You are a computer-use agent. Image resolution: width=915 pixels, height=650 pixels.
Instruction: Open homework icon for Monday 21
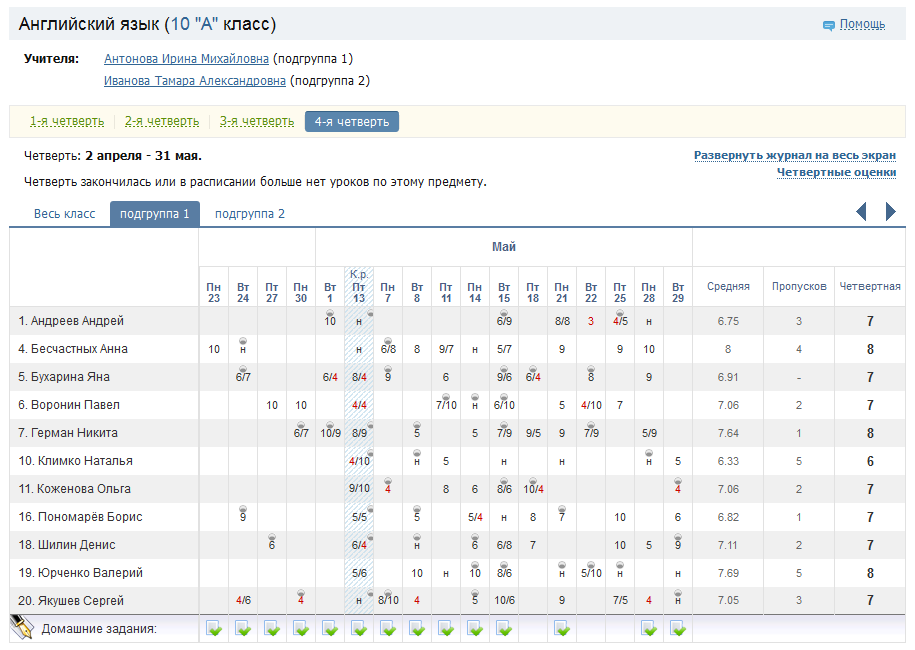click(562, 629)
